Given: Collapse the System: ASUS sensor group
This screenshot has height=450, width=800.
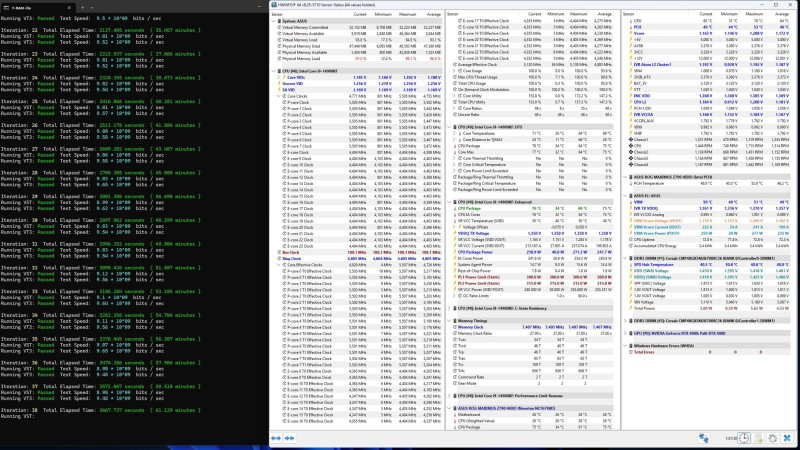Looking at the screenshot, I should (x=273, y=21).
